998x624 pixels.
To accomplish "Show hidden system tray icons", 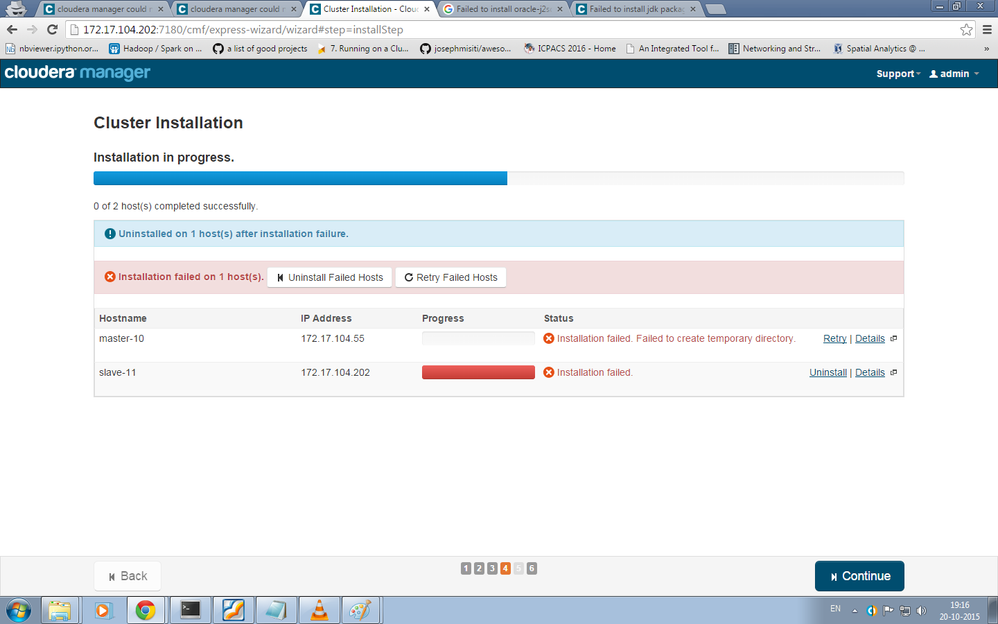I will click(855, 611).
